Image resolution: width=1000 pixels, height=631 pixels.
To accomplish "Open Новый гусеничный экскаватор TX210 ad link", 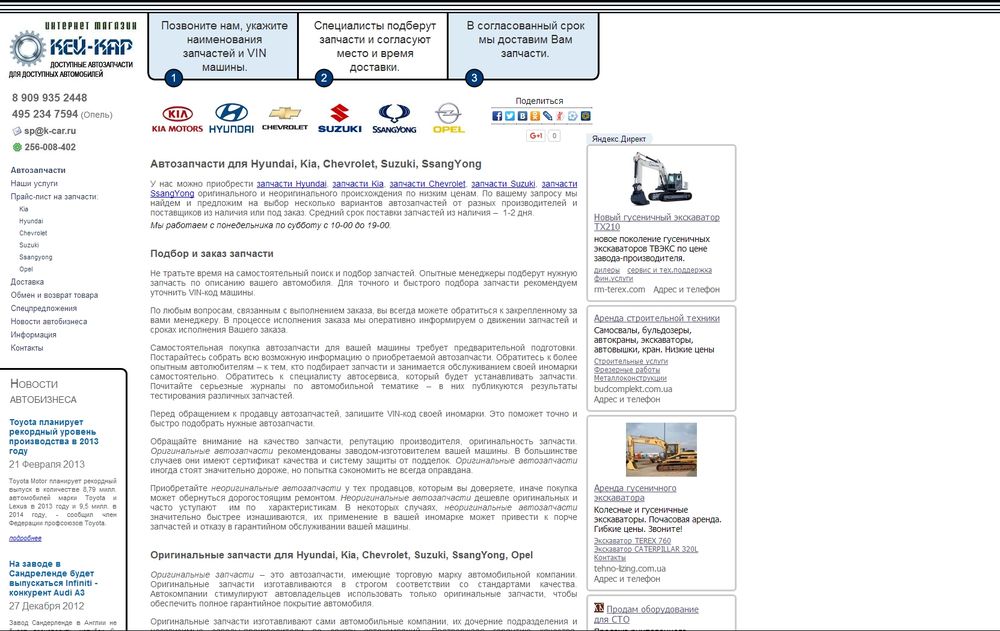I will 656,222.
